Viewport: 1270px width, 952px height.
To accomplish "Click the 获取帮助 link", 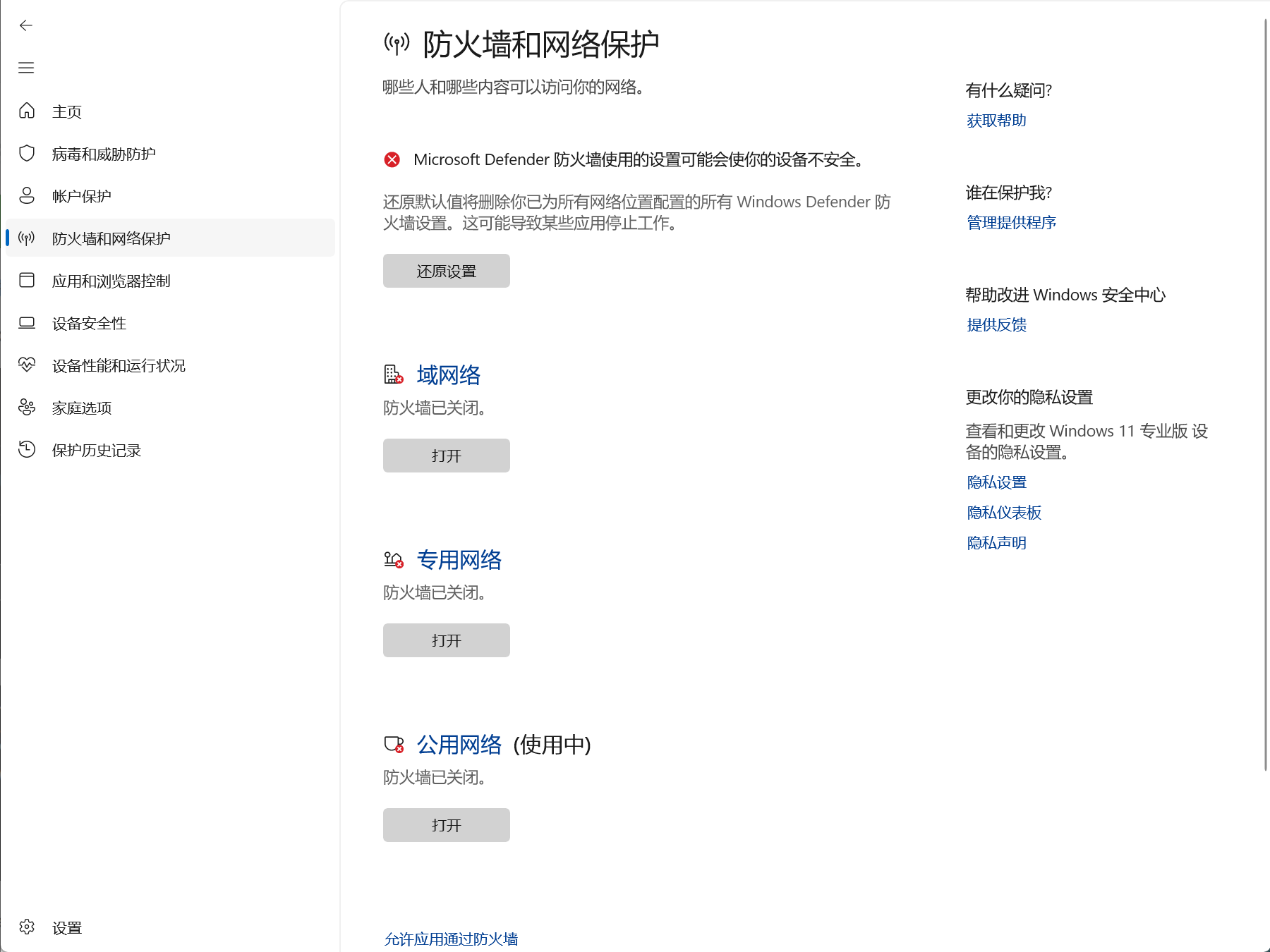I will [x=996, y=121].
